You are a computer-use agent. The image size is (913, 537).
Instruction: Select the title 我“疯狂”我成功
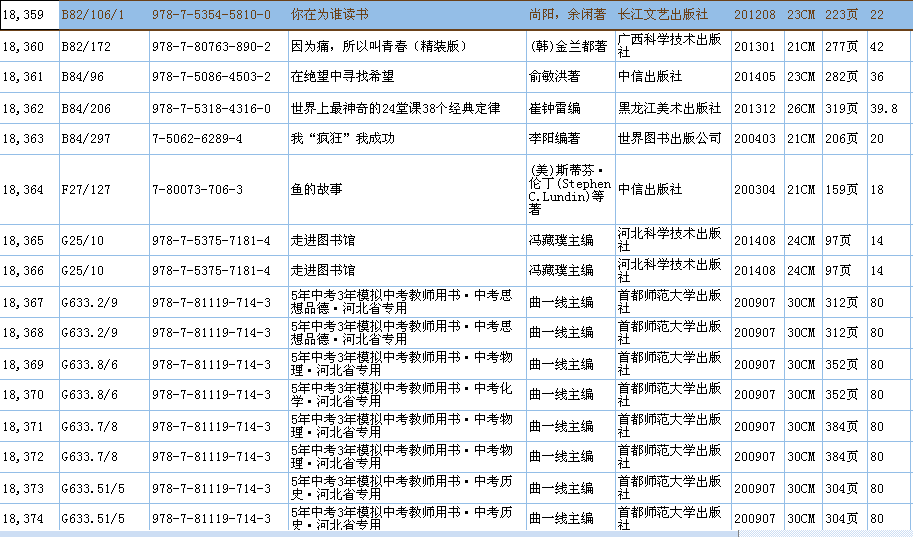[407, 139]
